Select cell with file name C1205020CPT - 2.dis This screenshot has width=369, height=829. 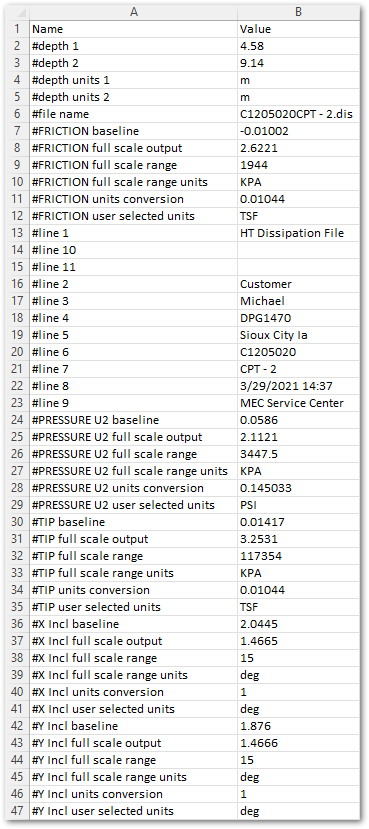(x=299, y=114)
